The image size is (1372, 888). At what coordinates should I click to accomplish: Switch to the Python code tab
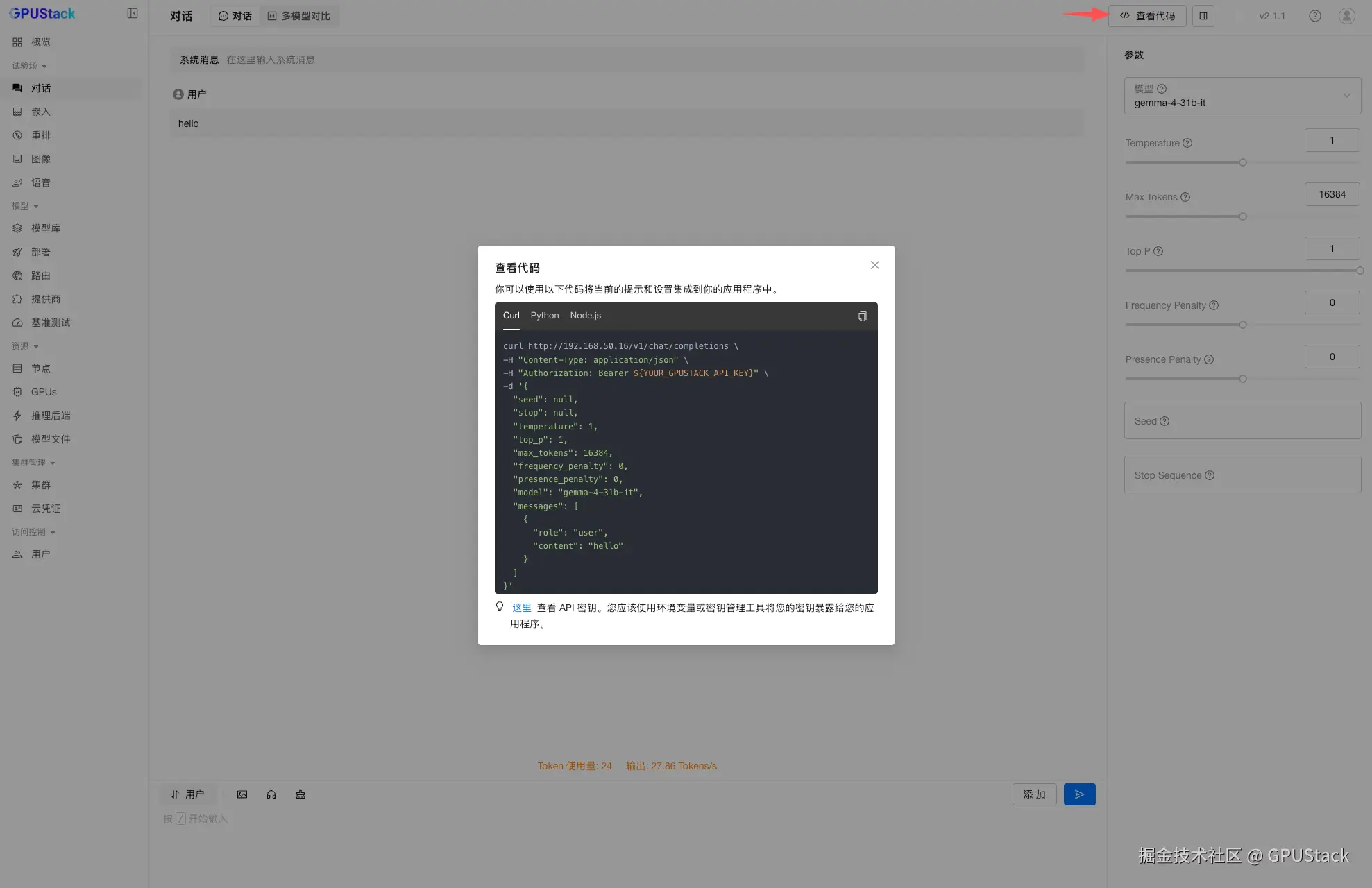(x=544, y=316)
